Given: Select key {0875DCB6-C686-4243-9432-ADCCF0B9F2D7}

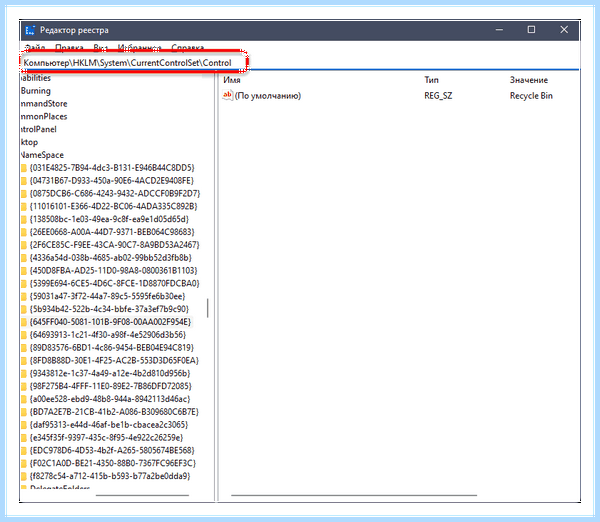Looking at the screenshot, I should point(115,193).
